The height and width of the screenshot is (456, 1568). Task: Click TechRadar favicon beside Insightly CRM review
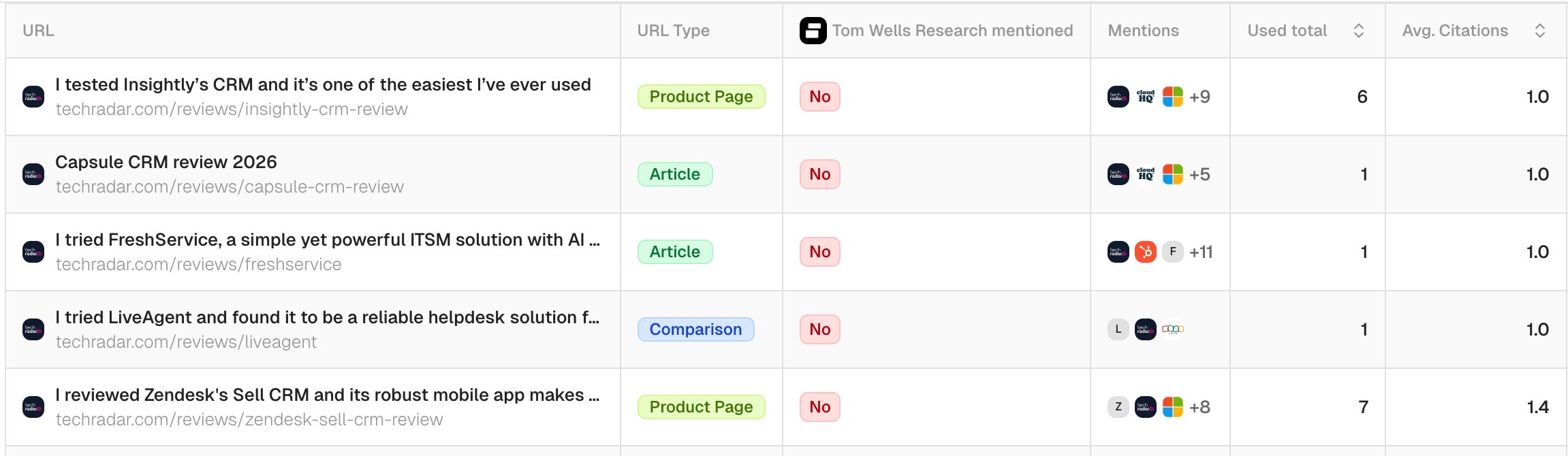point(33,97)
